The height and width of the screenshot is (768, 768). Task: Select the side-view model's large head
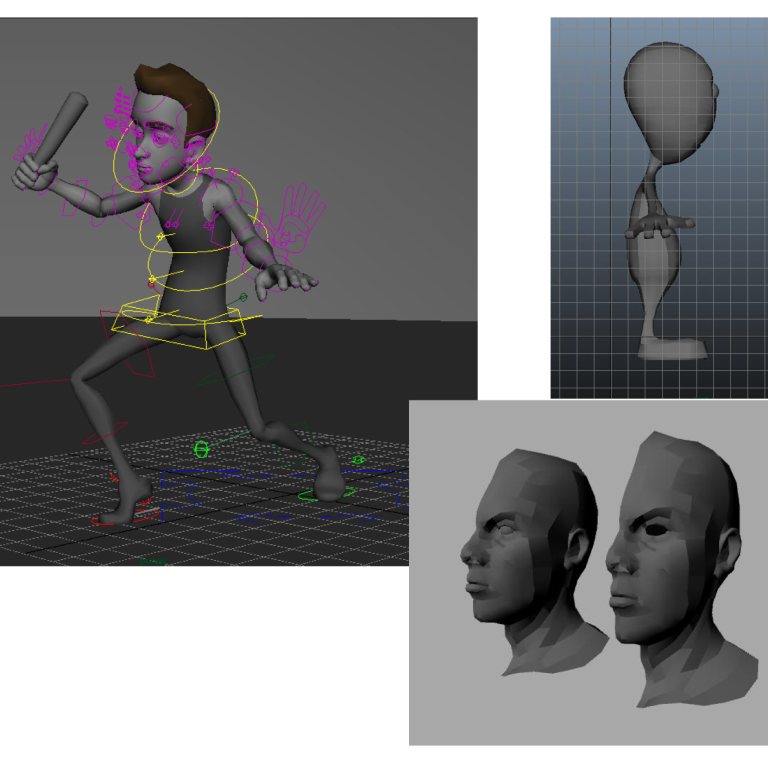coord(668,98)
